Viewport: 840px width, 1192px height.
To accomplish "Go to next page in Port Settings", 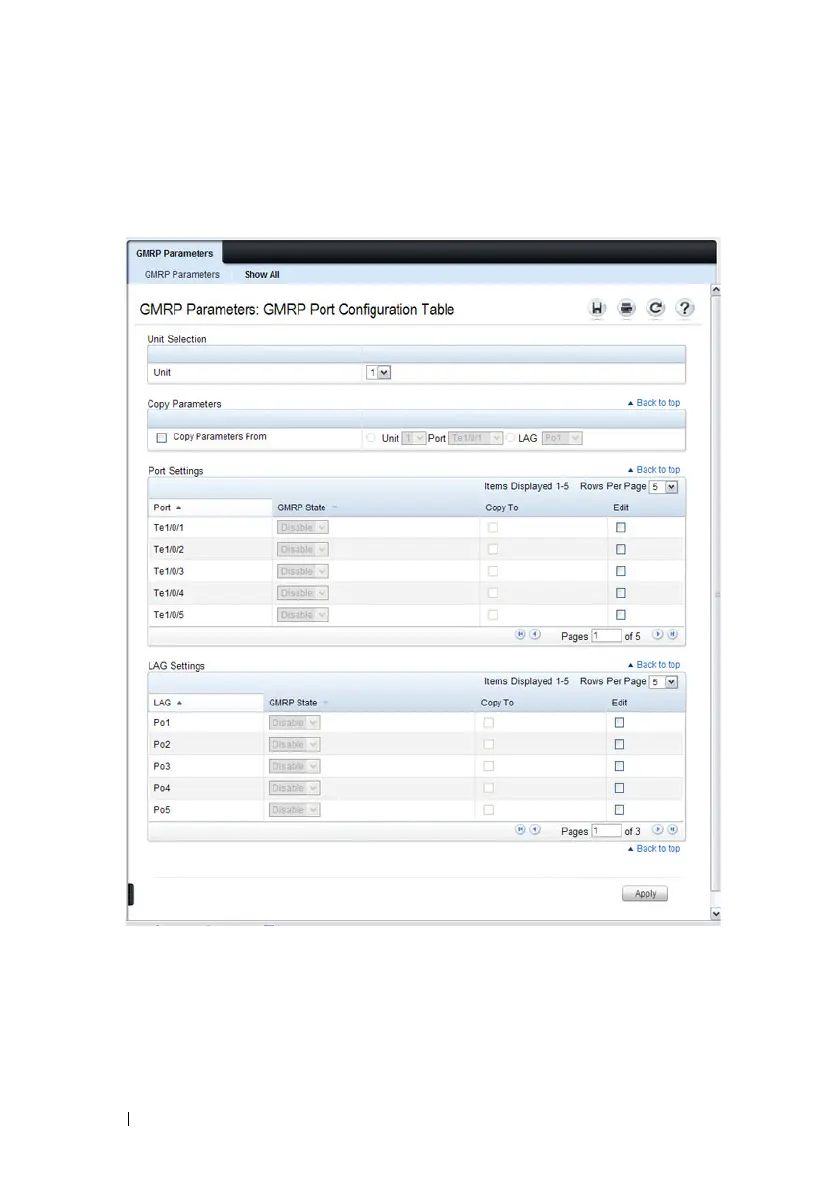I will pyautogui.click(x=658, y=634).
